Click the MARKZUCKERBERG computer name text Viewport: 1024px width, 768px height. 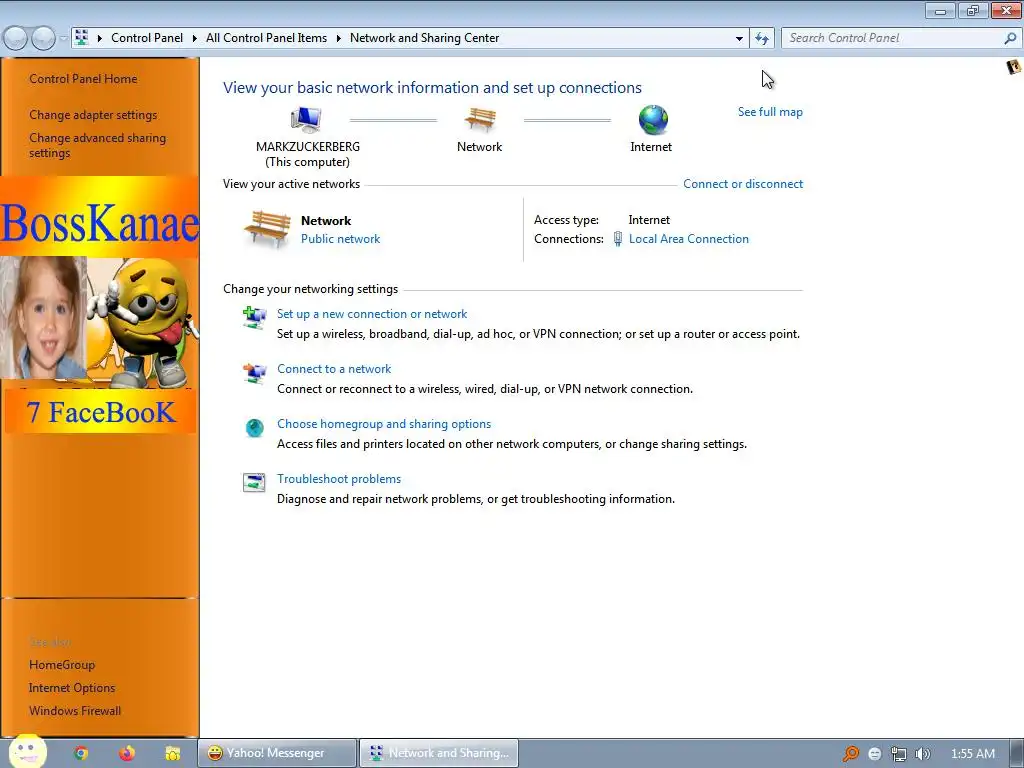(x=308, y=147)
